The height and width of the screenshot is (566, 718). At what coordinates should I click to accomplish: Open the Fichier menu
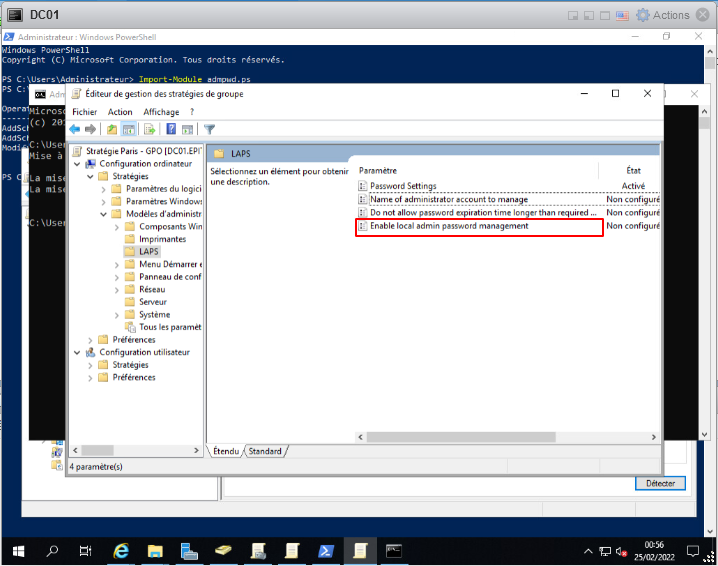(x=85, y=112)
